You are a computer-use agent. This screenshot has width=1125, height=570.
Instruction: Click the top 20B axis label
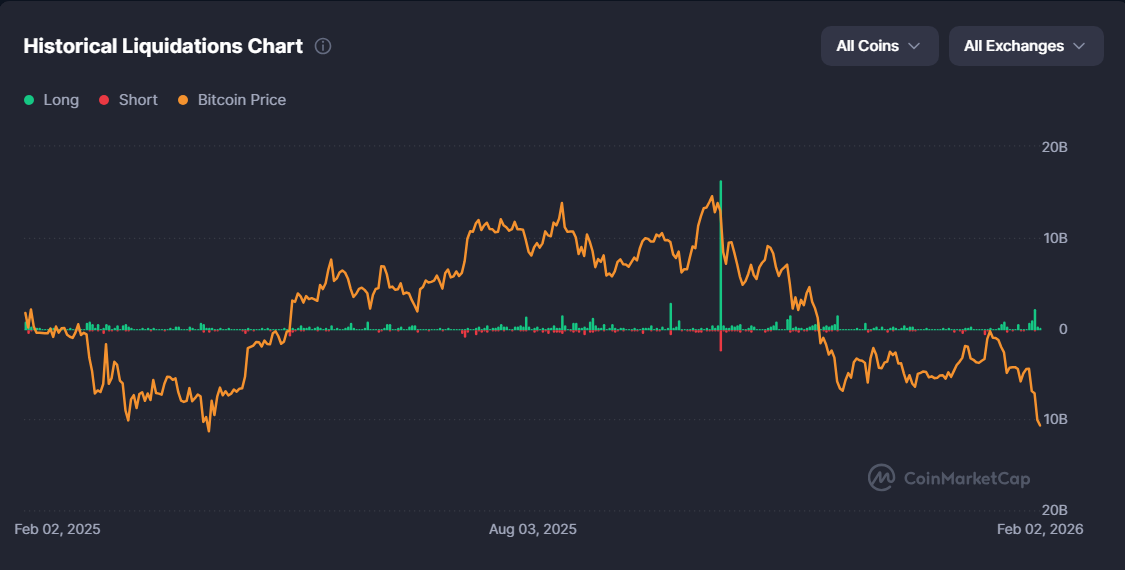point(1054,147)
